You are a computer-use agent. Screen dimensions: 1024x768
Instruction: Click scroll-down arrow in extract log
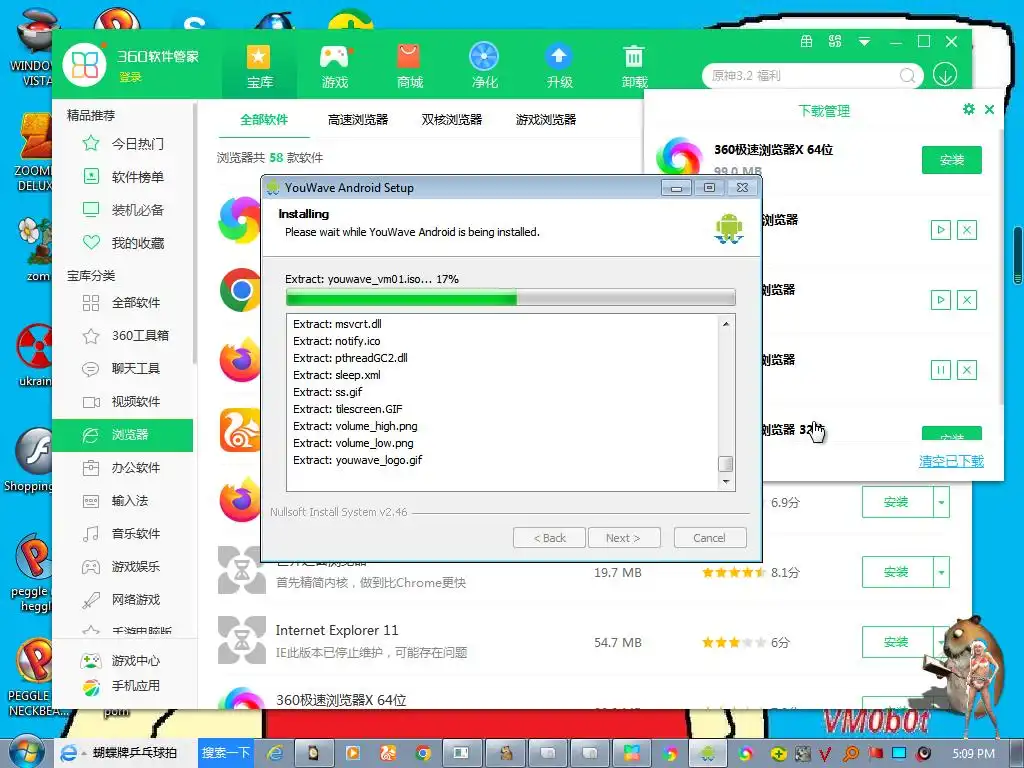pyautogui.click(x=726, y=482)
